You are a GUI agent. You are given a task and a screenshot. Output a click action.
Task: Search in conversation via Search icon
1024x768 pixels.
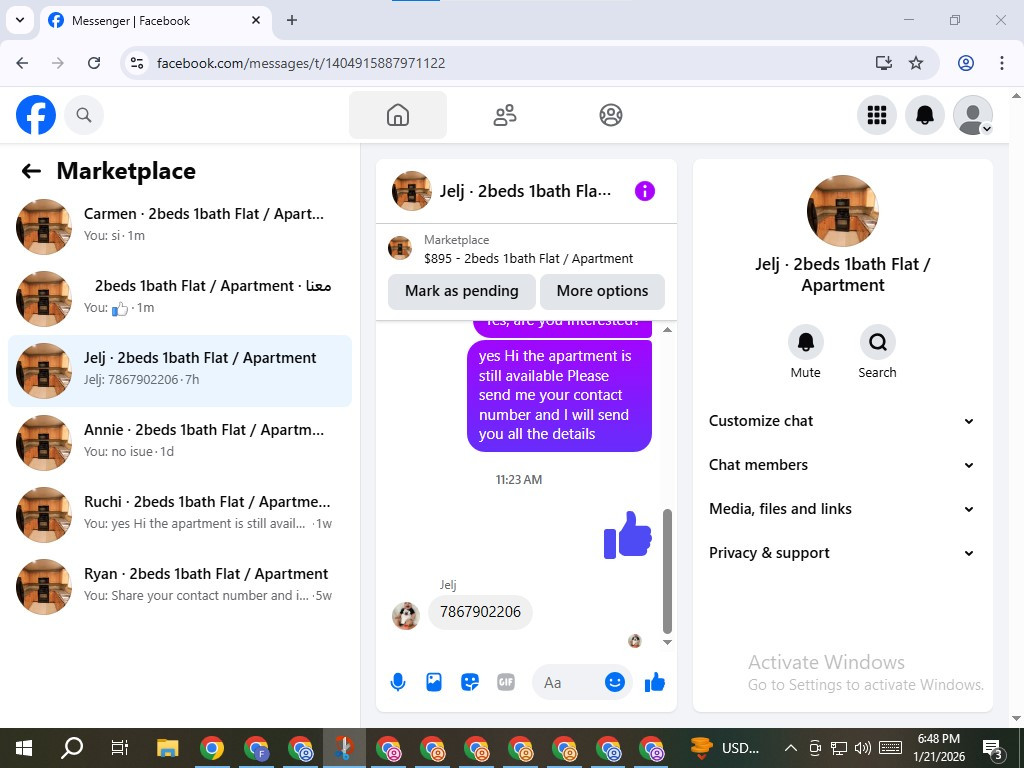click(x=877, y=342)
